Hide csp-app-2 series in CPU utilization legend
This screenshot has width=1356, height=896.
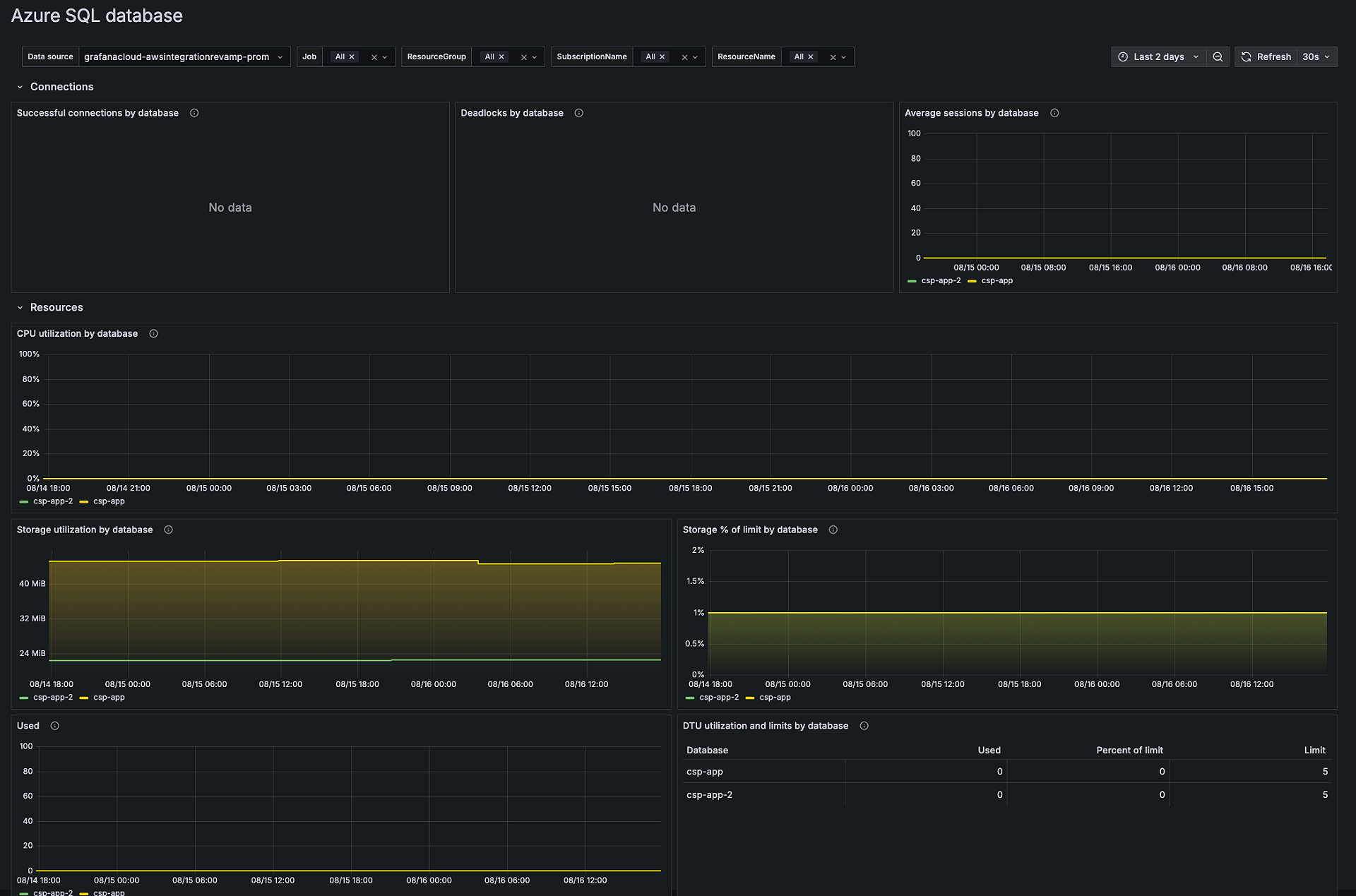pos(53,501)
